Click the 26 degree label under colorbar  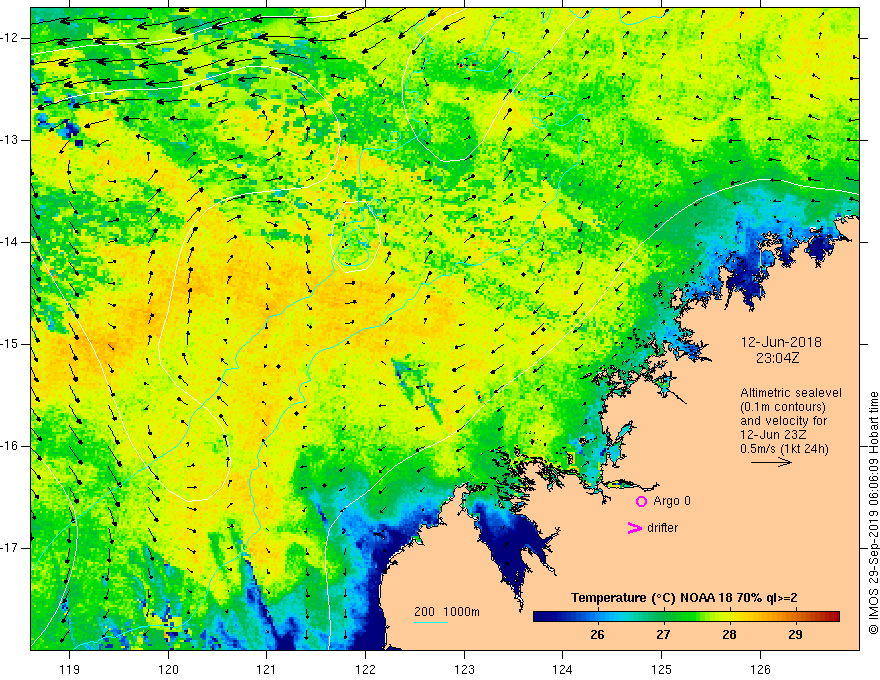click(597, 635)
